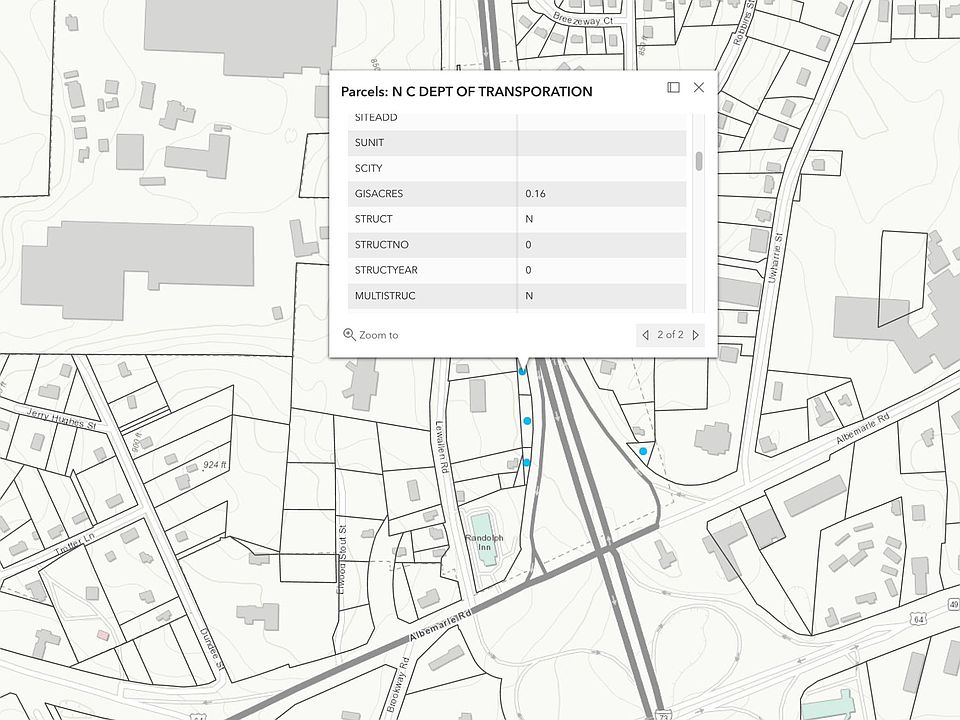The width and height of the screenshot is (960, 720).
Task: Click the 2 of 2 page indicator
Action: (x=670, y=335)
